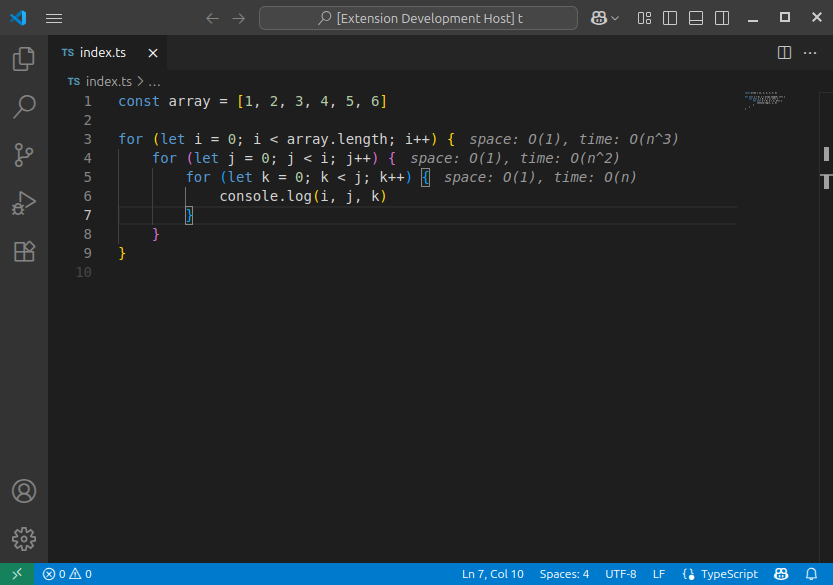Open the remote window indicator
Image resolution: width=833 pixels, height=585 pixels.
coord(17,574)
